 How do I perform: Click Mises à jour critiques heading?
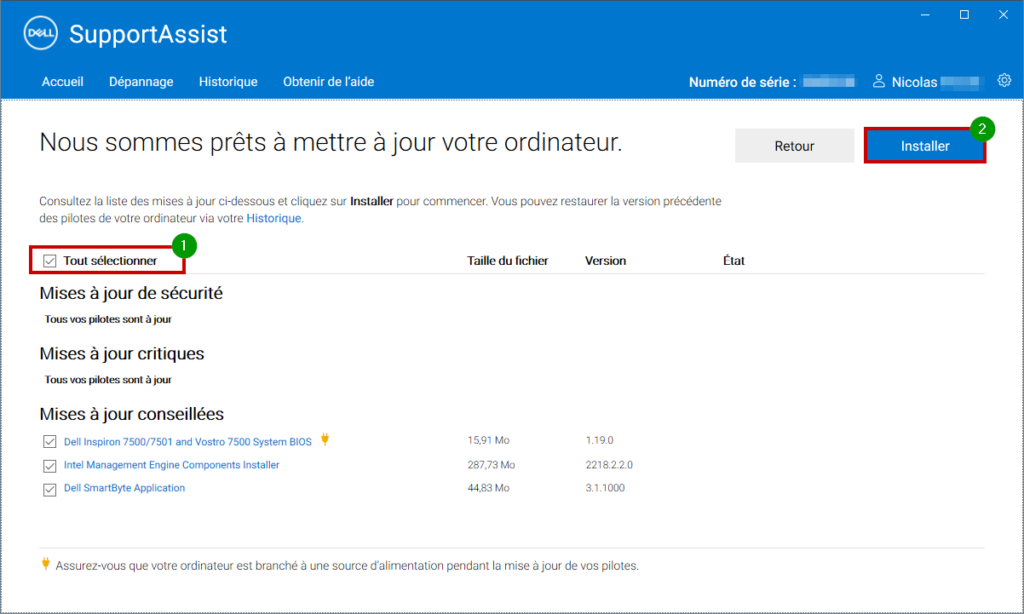122,354
